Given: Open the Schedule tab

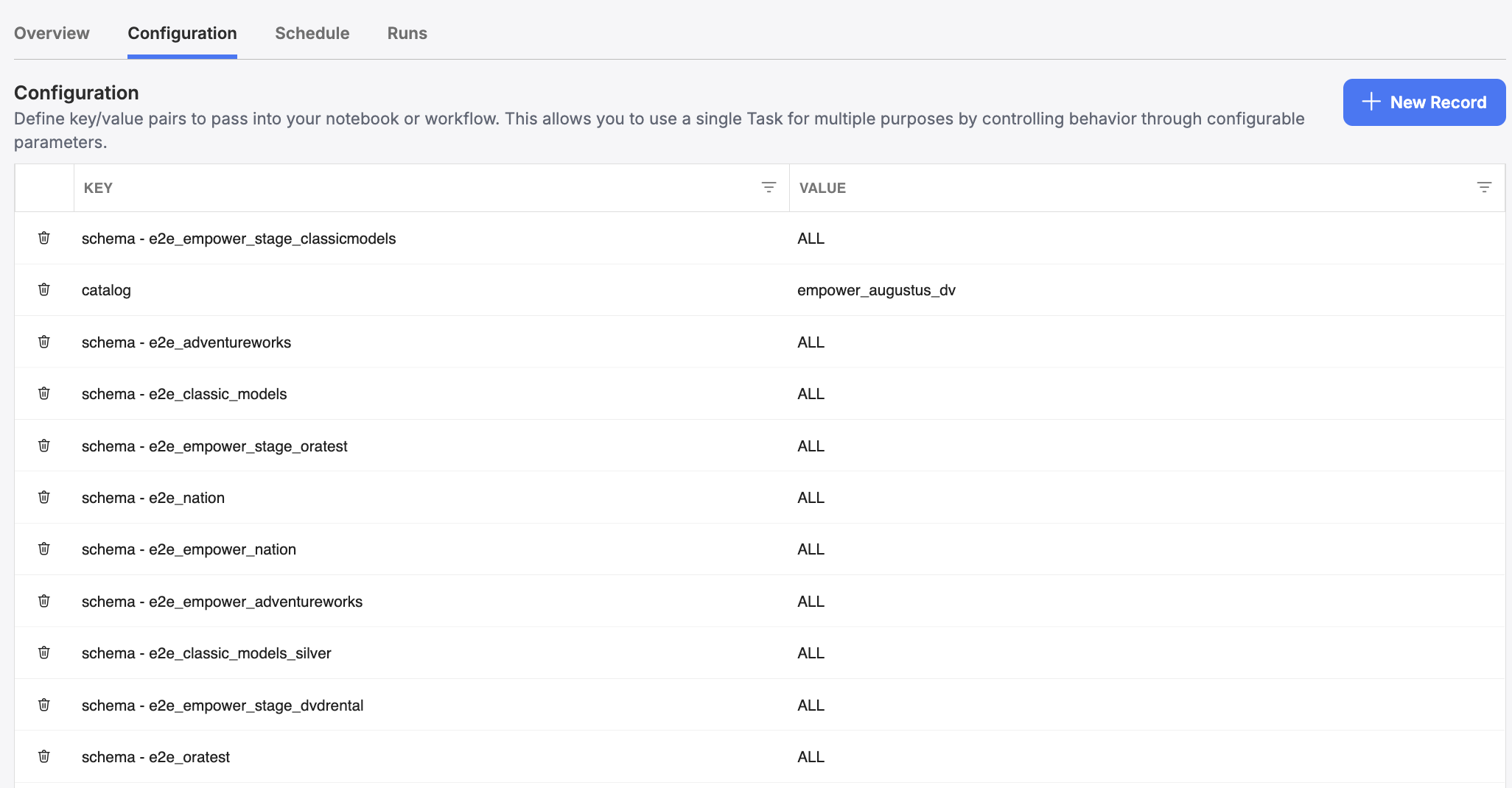Looking at the screenshot, I should click(x=312, y=33).
